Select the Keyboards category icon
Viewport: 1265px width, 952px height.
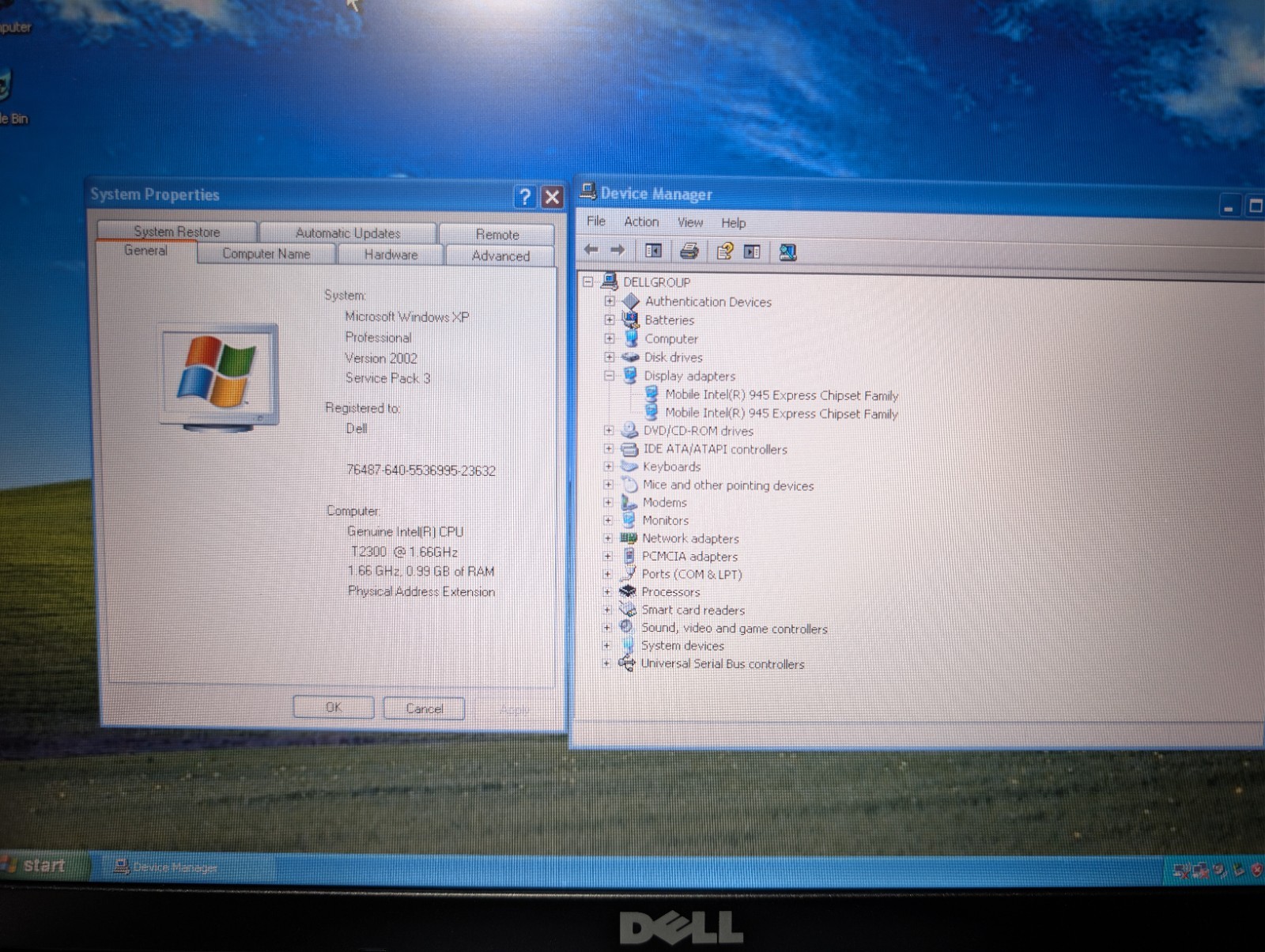coord(629,467)
